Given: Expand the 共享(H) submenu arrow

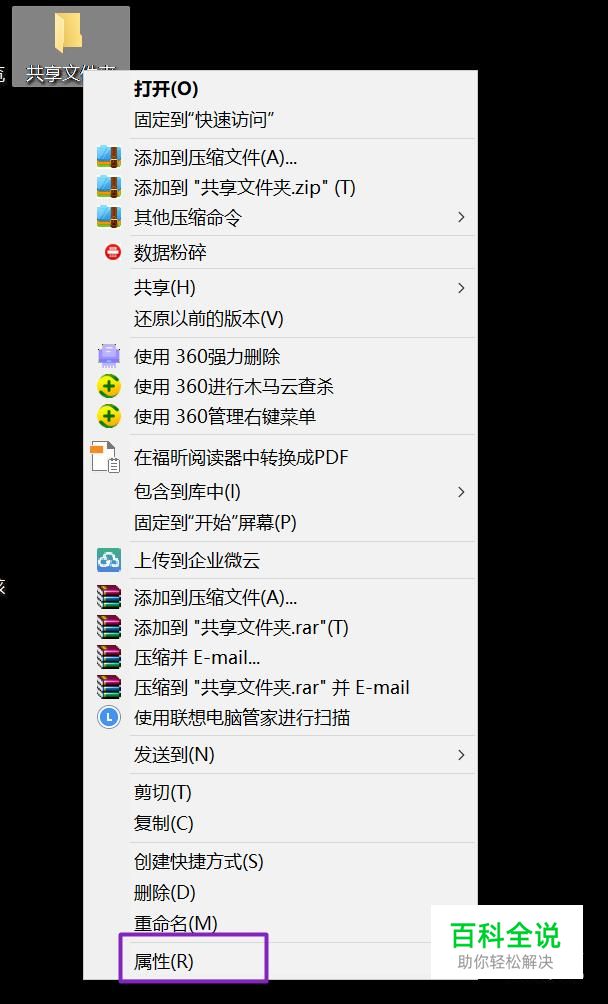Looking at the screenshot, I should tap(461, 288).
